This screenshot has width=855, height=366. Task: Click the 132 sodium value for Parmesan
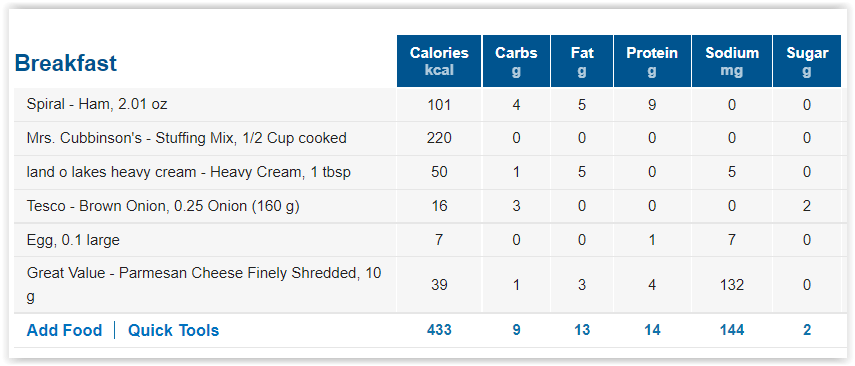732,285
